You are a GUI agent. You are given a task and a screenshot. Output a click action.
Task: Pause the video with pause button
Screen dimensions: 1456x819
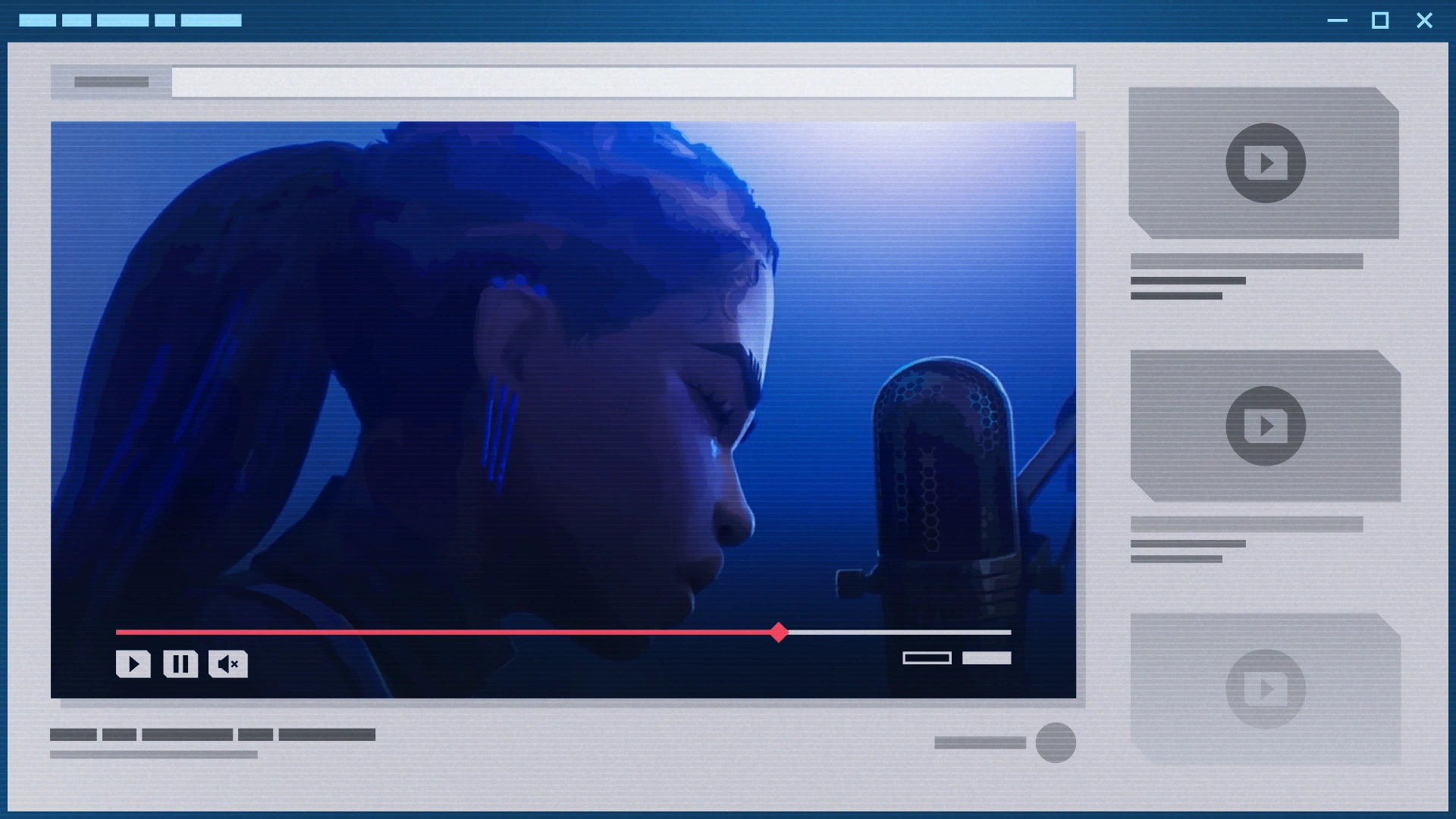pyautogui.click(x=180, y=664)
